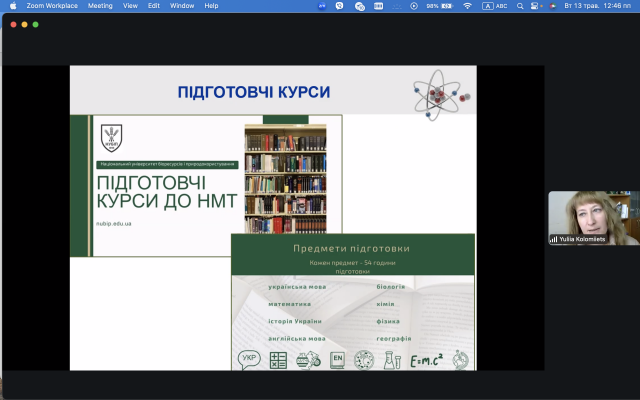Open the Edit menu
Viewport: 640px width, 400px height.
pyautogui.click(x=154, y=5)
